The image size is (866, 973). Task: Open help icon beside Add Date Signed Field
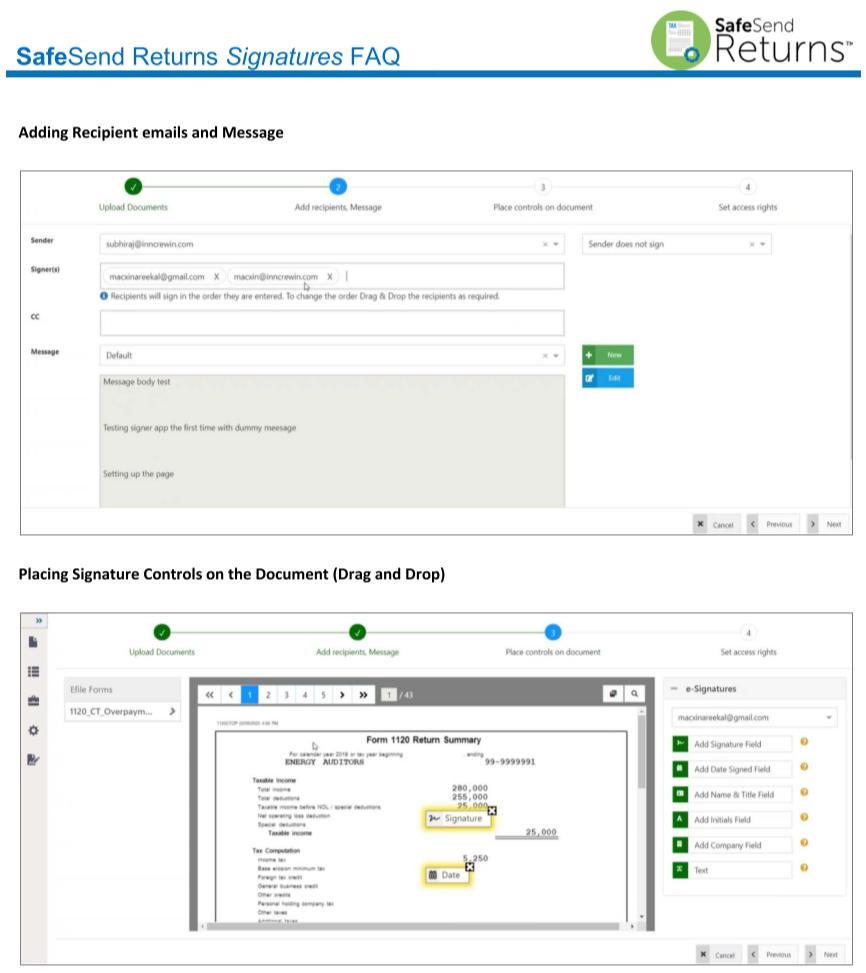pos(804,767)
